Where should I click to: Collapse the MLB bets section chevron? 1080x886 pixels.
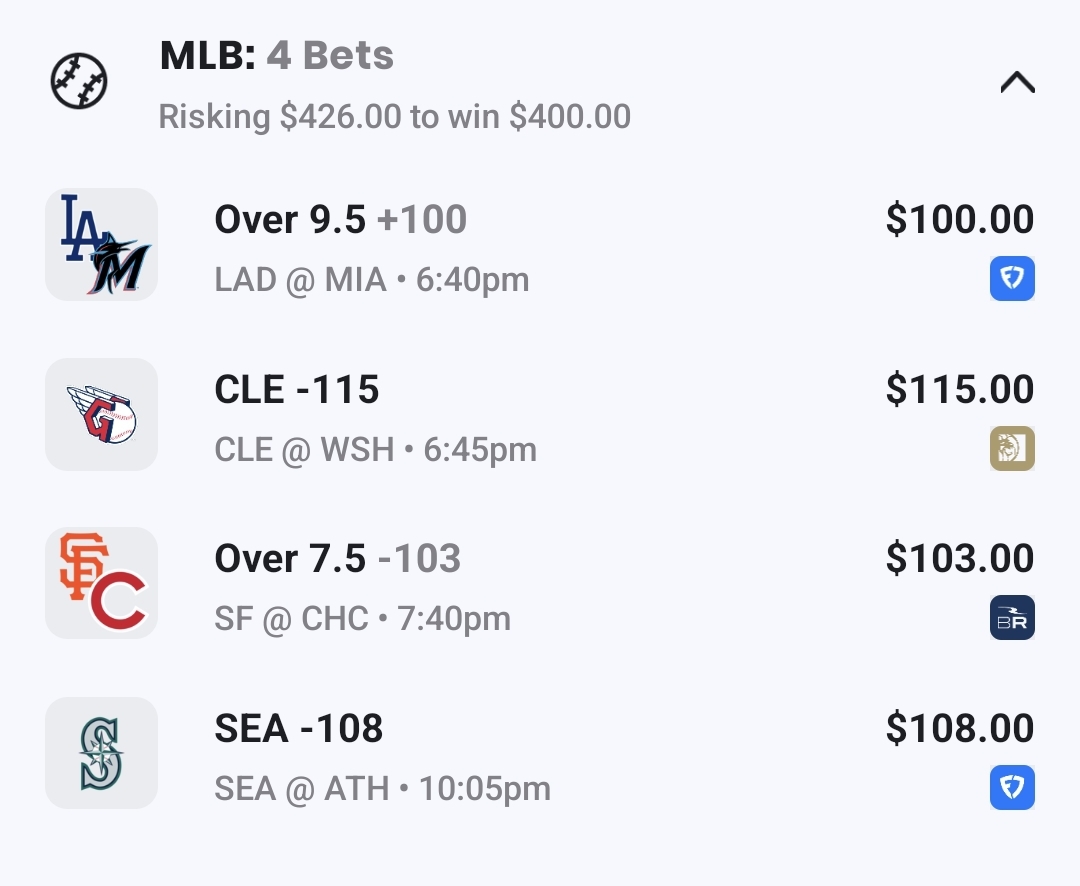click(x=1017, y=83)
